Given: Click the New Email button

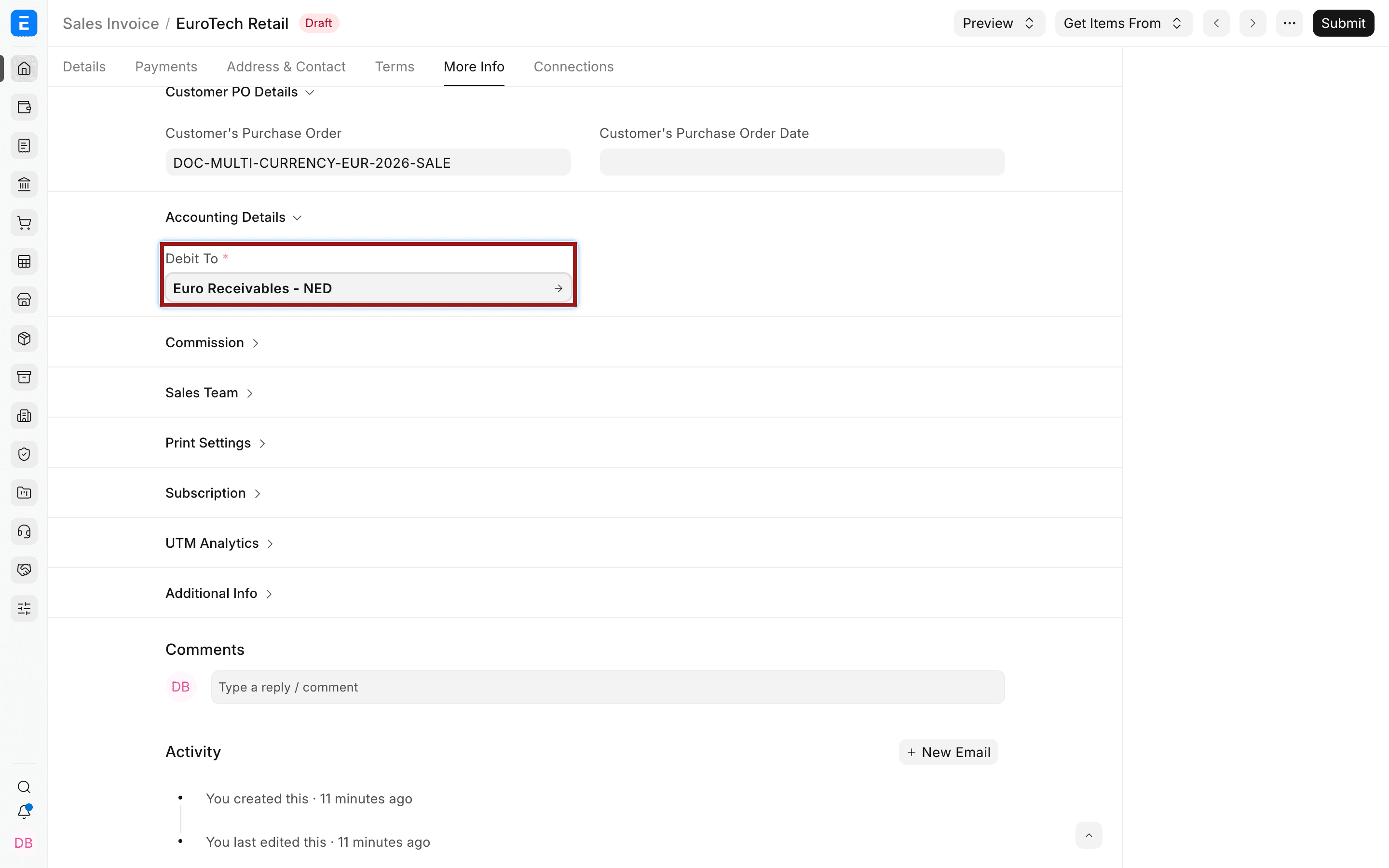Looking at the screenshot, I should coord(948,752).
